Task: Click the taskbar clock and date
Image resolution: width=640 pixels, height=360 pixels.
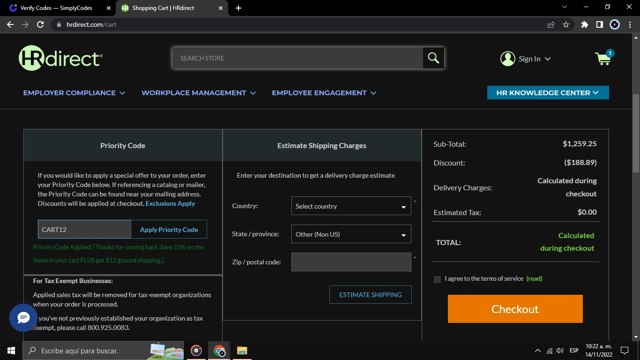Action: (x=599, y=351)
